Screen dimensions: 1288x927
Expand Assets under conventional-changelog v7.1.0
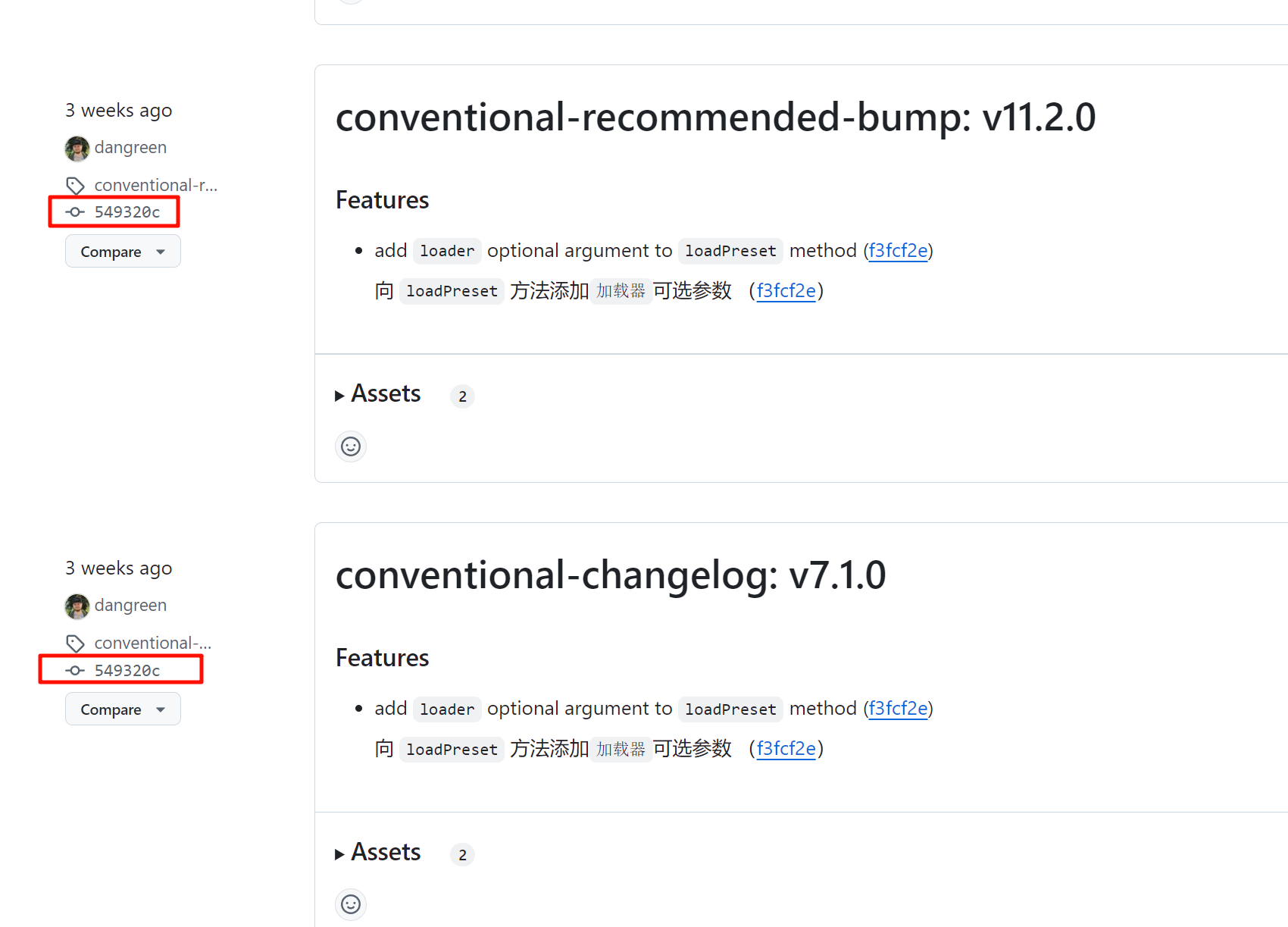pyautogui.click(x=378, y=853)
